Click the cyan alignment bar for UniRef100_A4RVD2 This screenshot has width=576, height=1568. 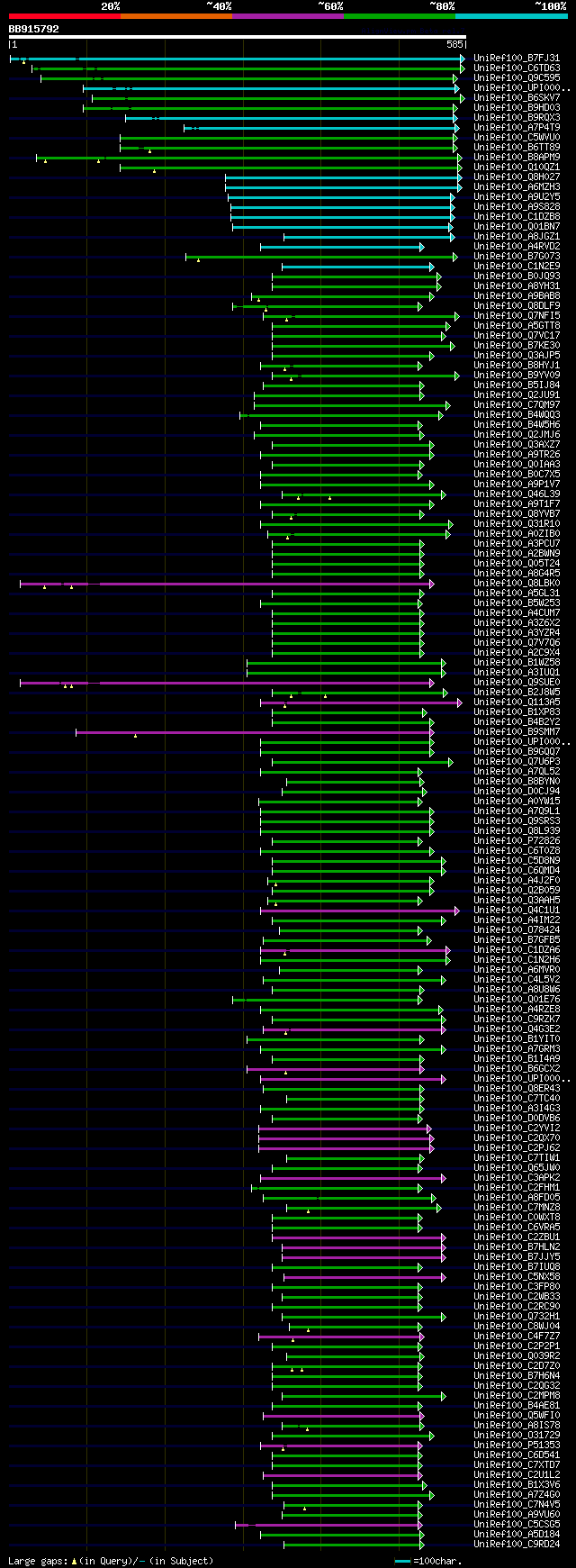click(x=342, y=247)
